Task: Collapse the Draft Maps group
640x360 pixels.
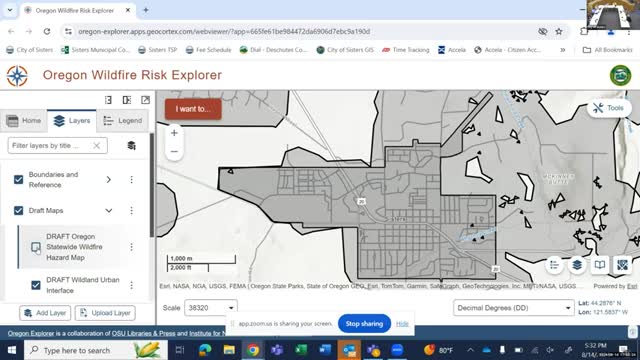Action: (x=109, y=211)
